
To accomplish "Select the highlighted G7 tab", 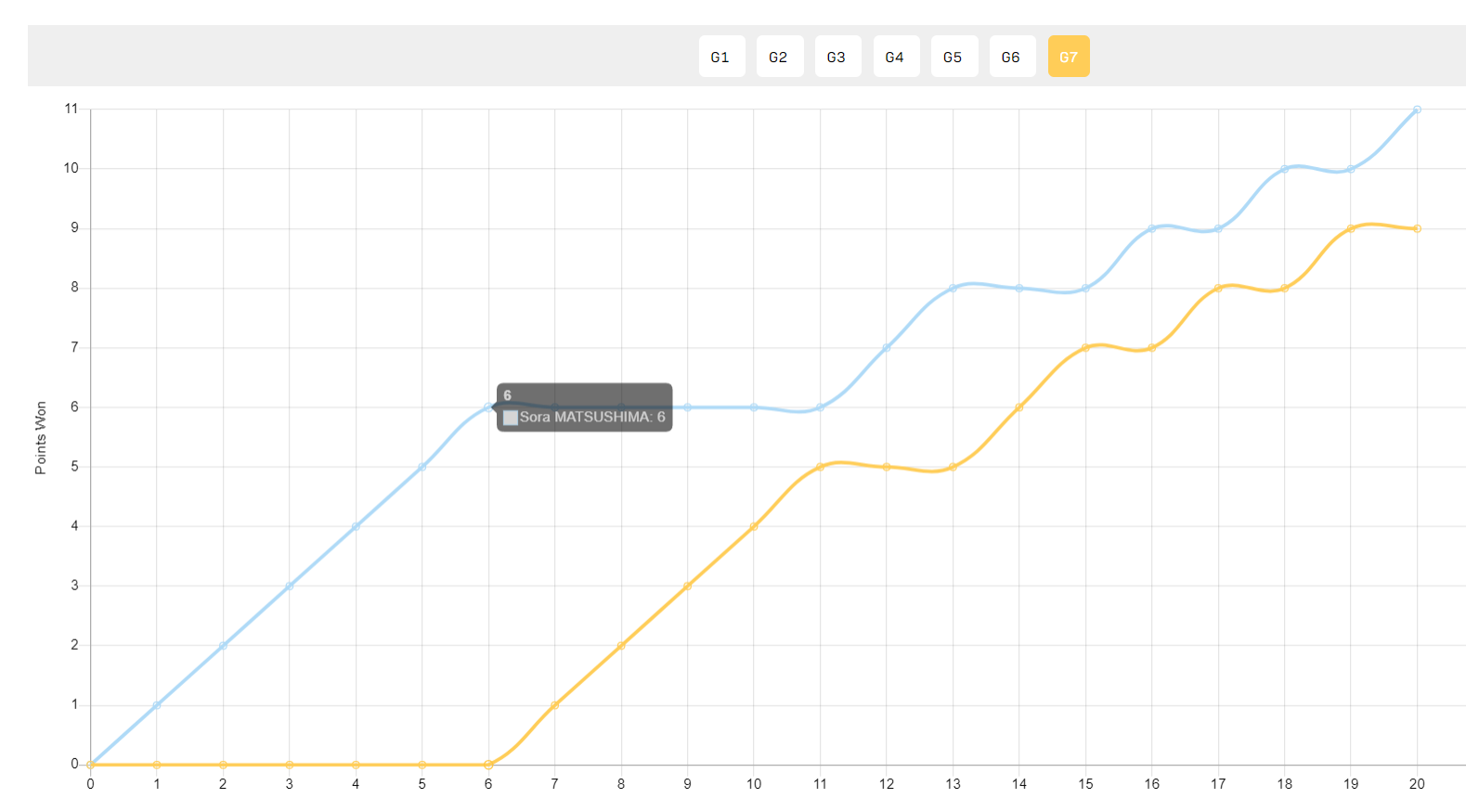I will (x=1069, y=57).
